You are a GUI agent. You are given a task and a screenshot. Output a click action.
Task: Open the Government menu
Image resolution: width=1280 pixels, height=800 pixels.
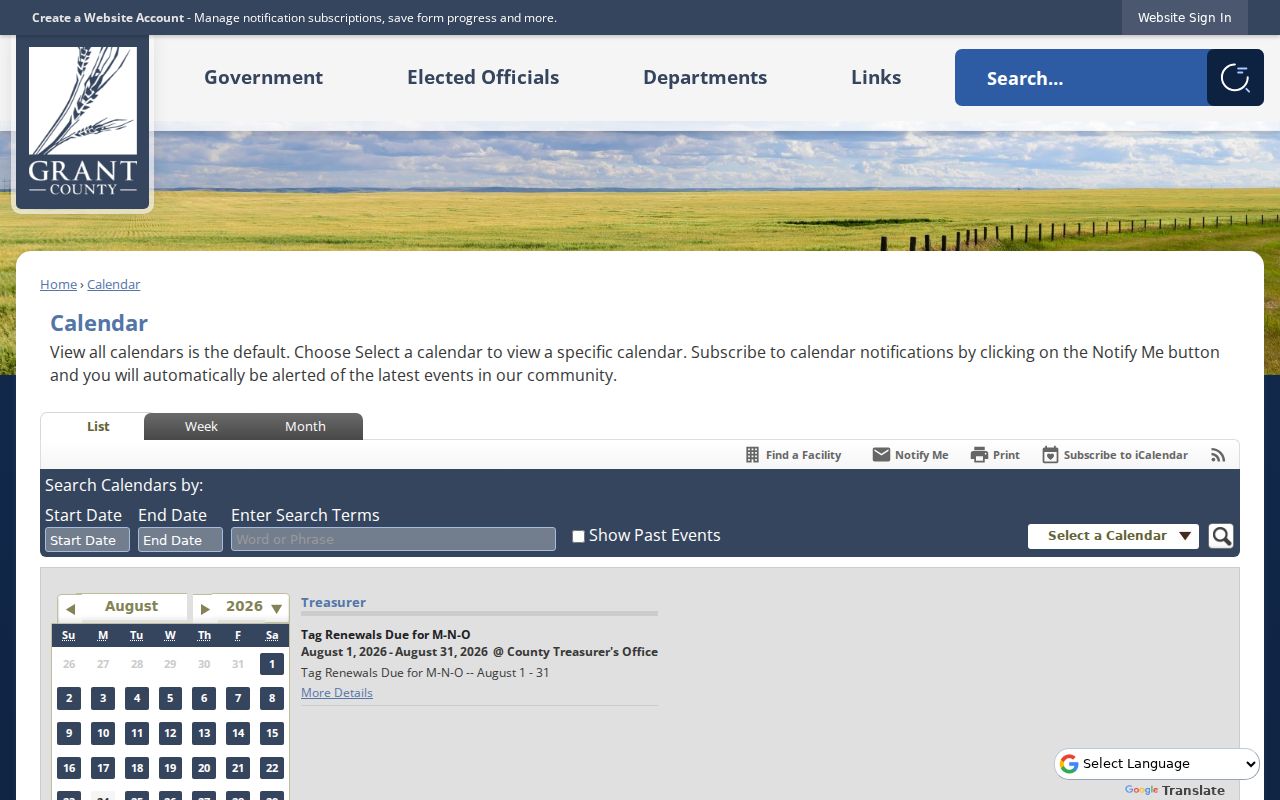tap(264, 78)
